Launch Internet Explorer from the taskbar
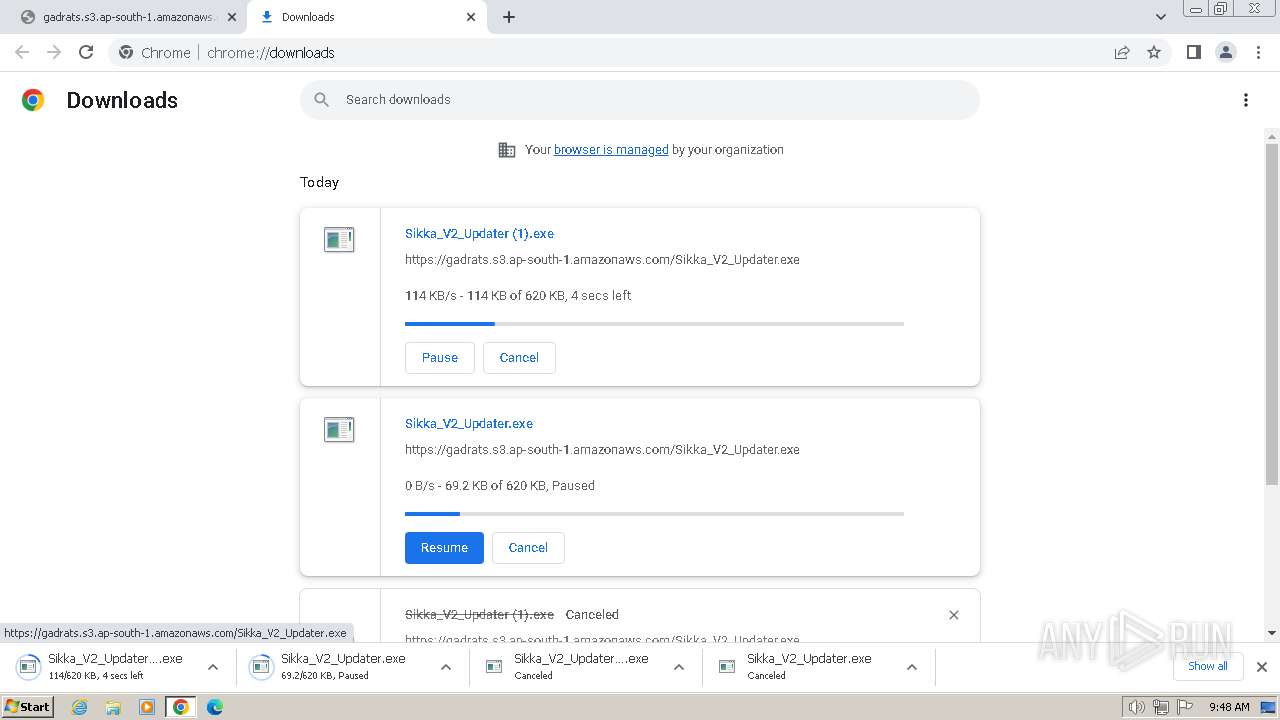 coord(80,707)
